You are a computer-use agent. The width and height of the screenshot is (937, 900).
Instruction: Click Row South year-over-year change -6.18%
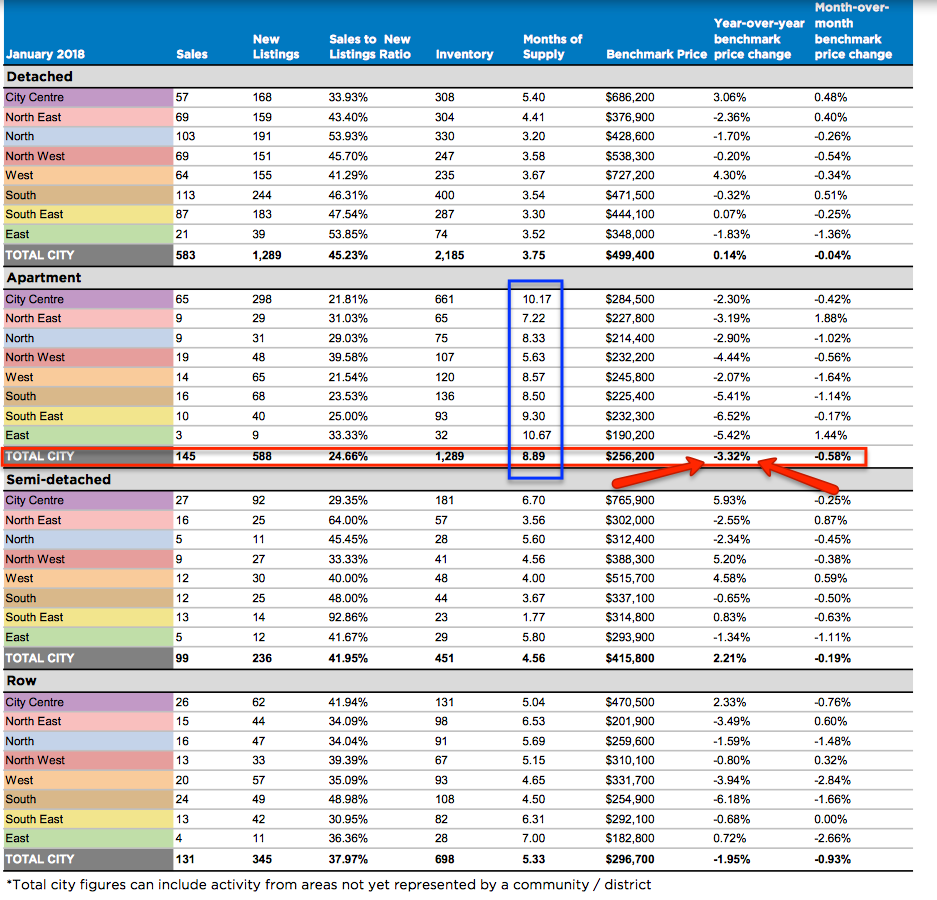[x=731, y=800]
